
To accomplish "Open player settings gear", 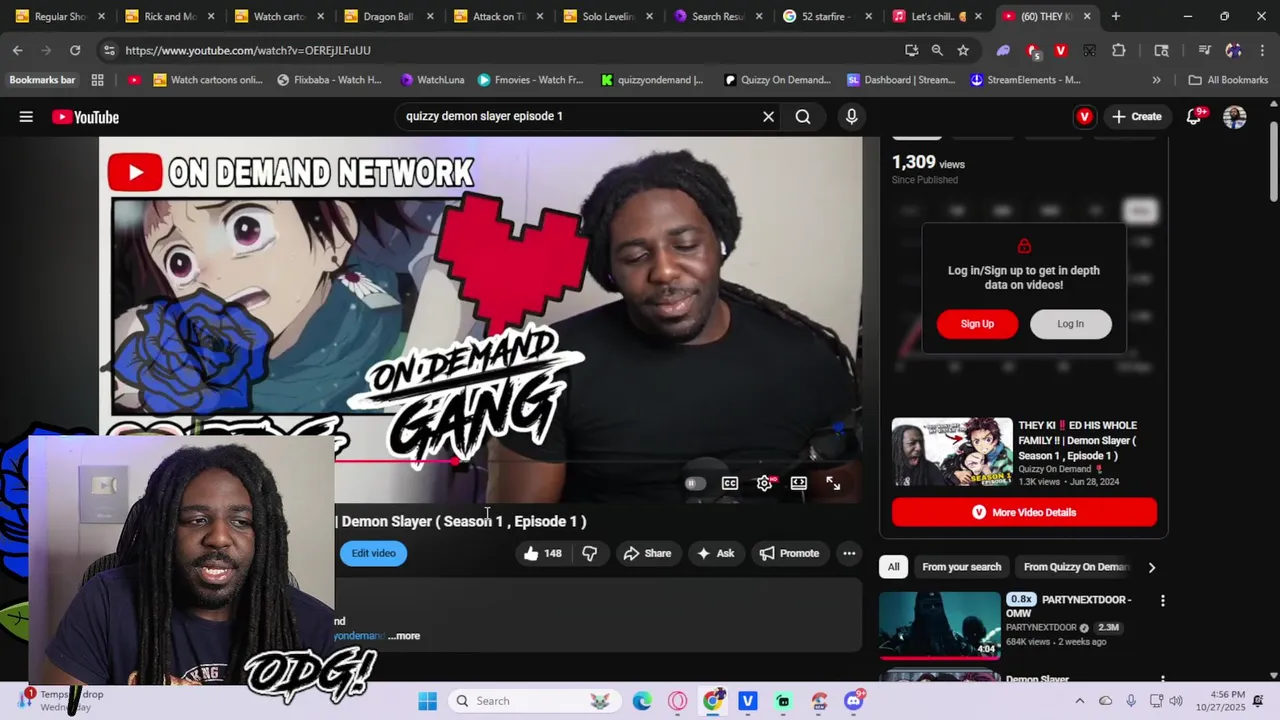I will [x=764, y=483].
